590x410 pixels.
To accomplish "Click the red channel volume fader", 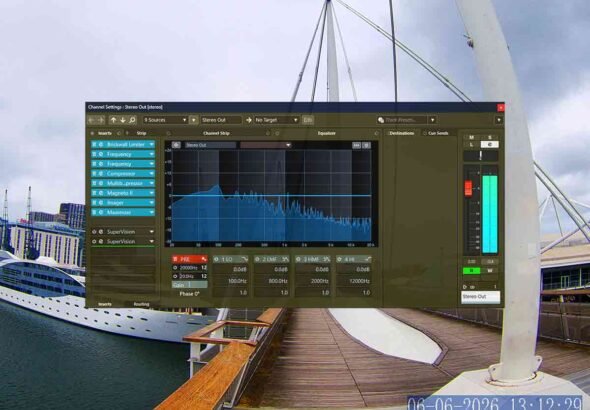I will (x=468, y=188).
